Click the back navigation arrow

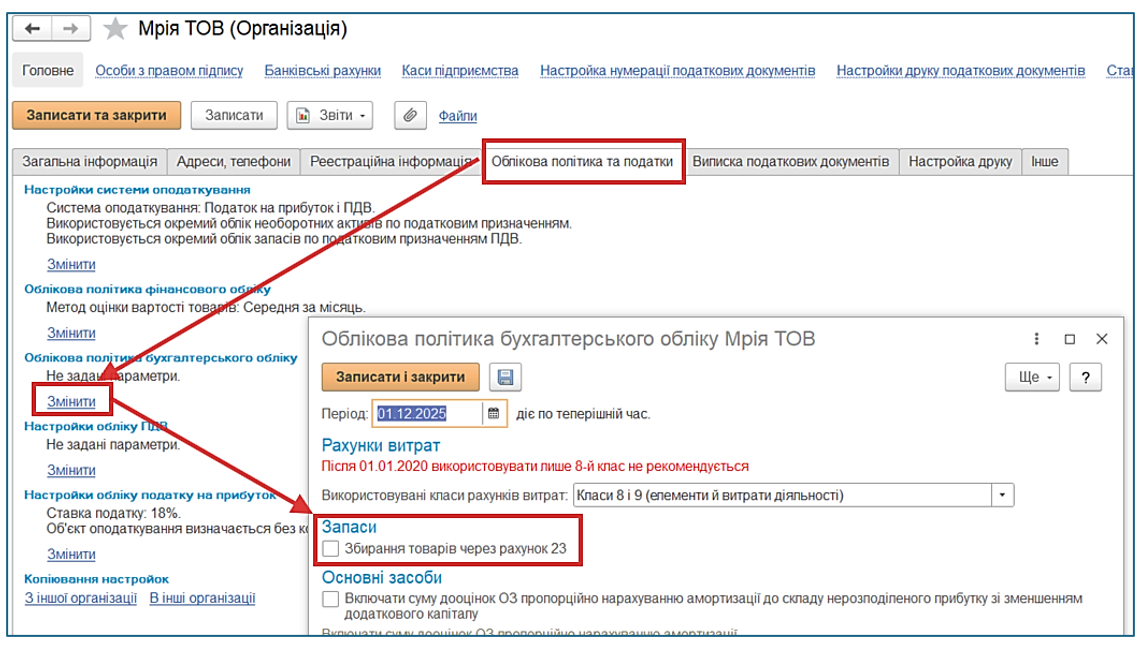click(x=33, y=29)
